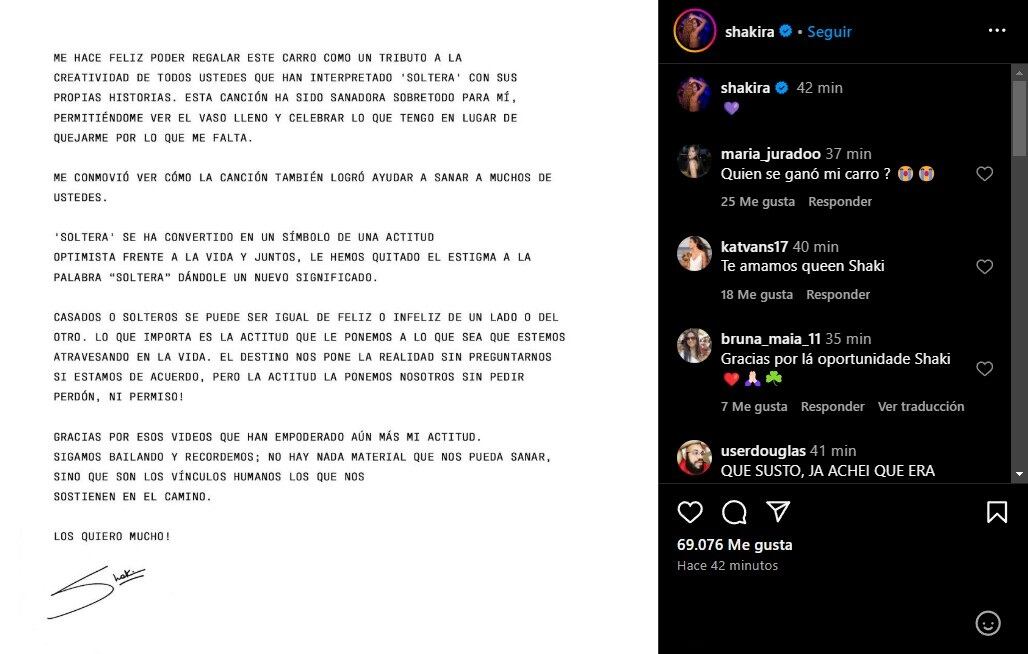The height and width of the screenshot is (654, 1028).
Task: Open the three-dot more options menu
Action: point(996,31)
